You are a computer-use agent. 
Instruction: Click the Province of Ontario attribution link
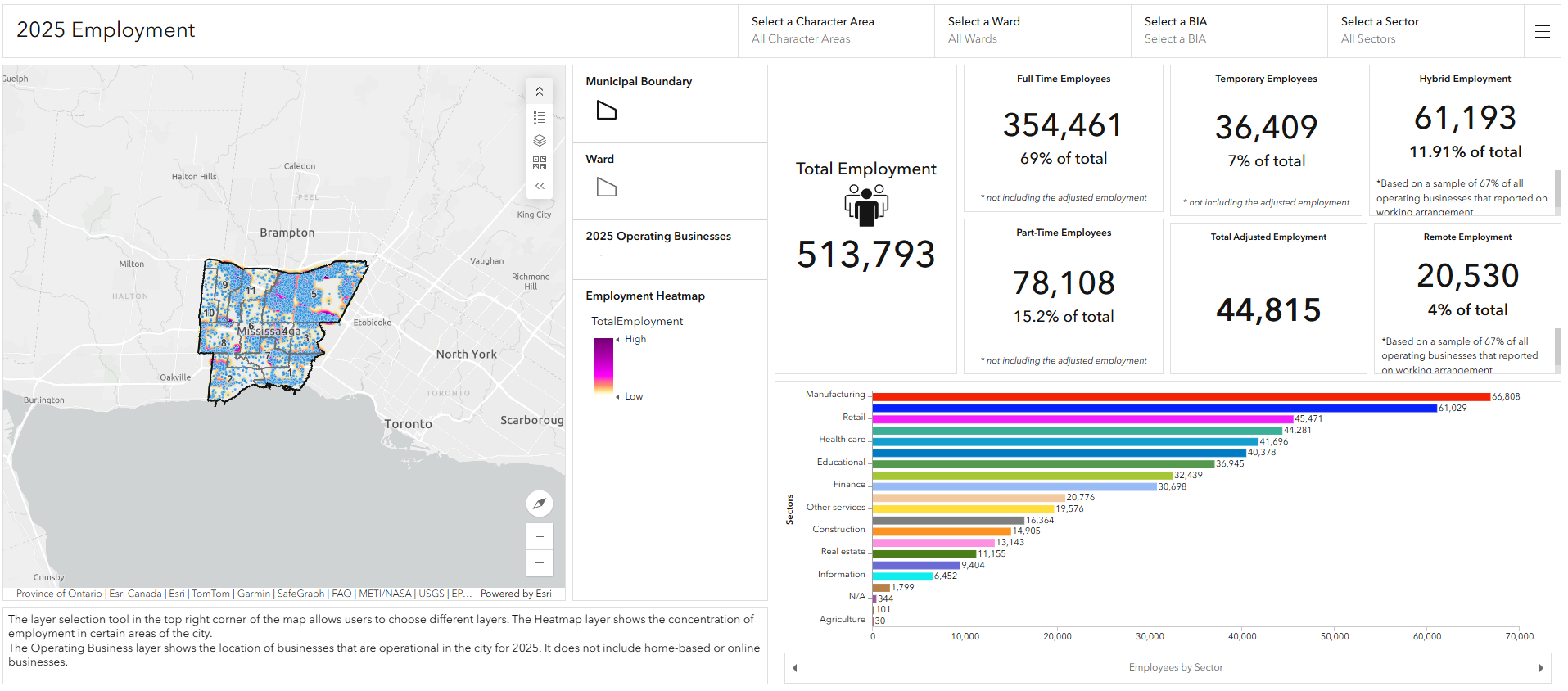click(59, 594)
